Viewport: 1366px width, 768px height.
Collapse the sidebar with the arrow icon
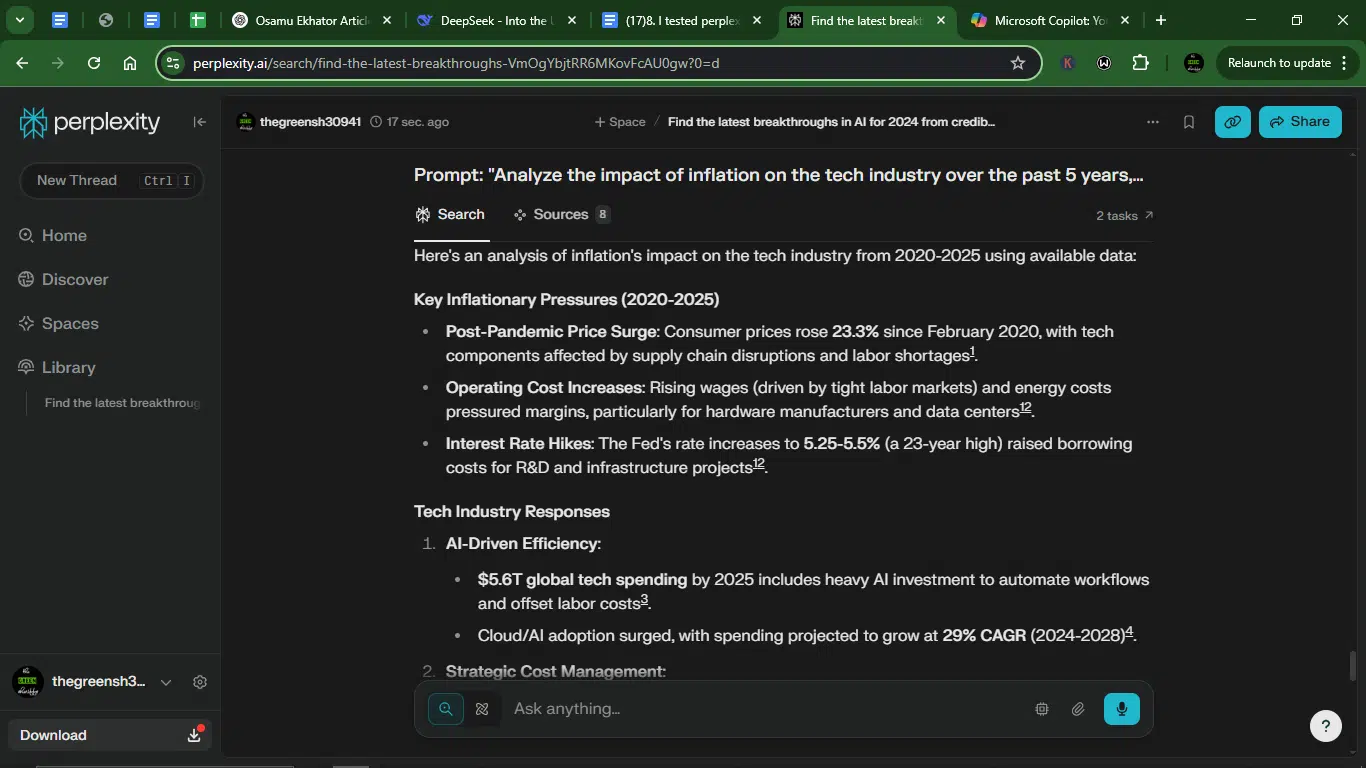tap(200, 122)
